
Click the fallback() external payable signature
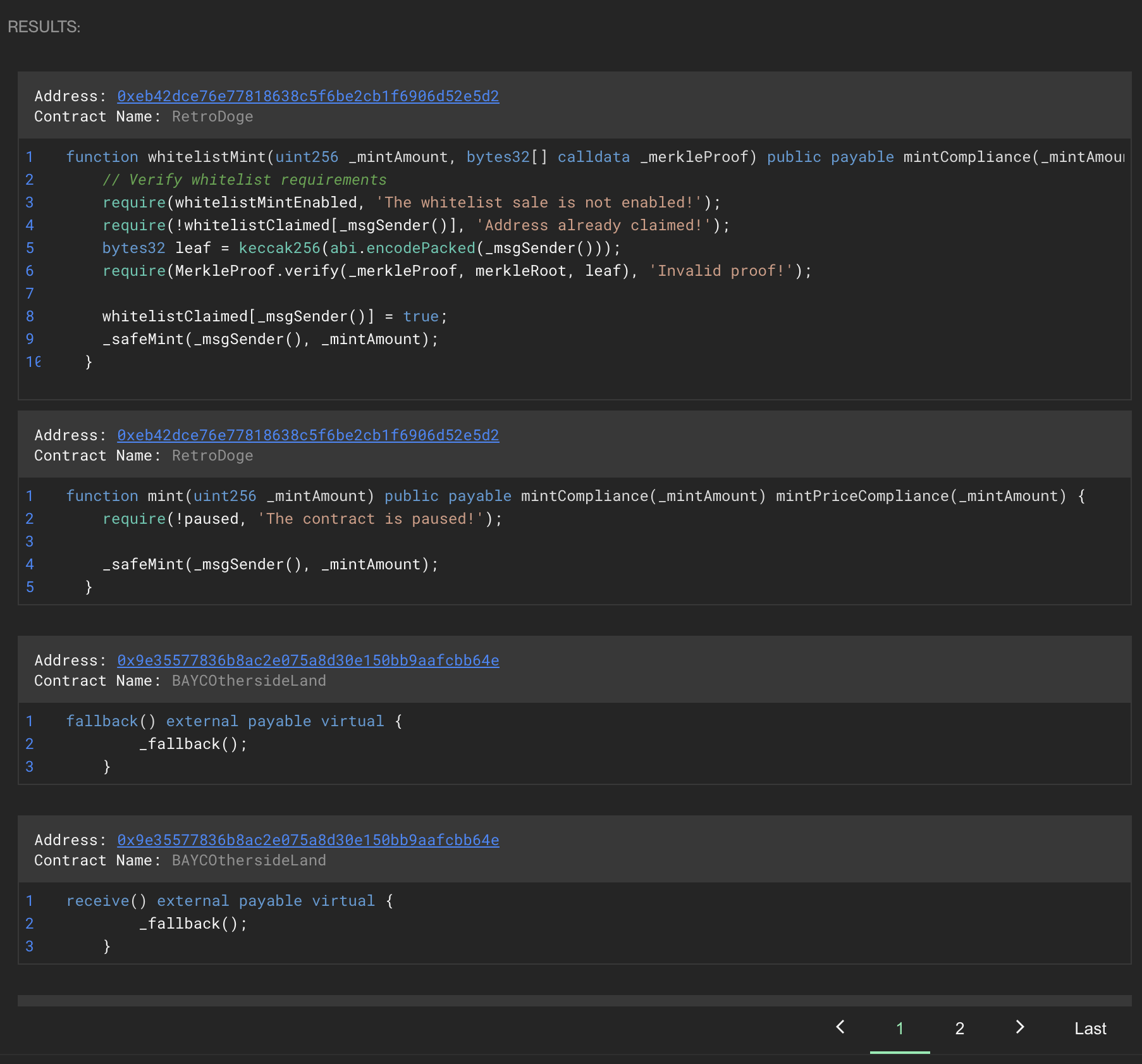point(234,721)
